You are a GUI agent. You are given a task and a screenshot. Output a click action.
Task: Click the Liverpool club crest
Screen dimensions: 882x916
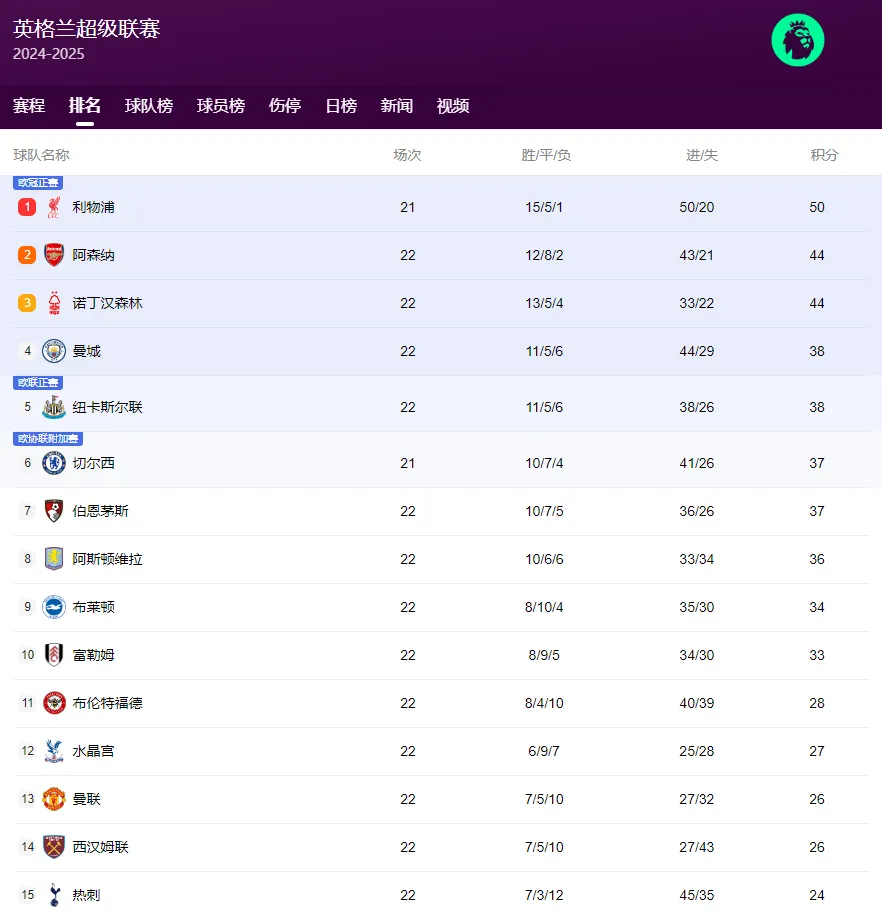(54, 207)
